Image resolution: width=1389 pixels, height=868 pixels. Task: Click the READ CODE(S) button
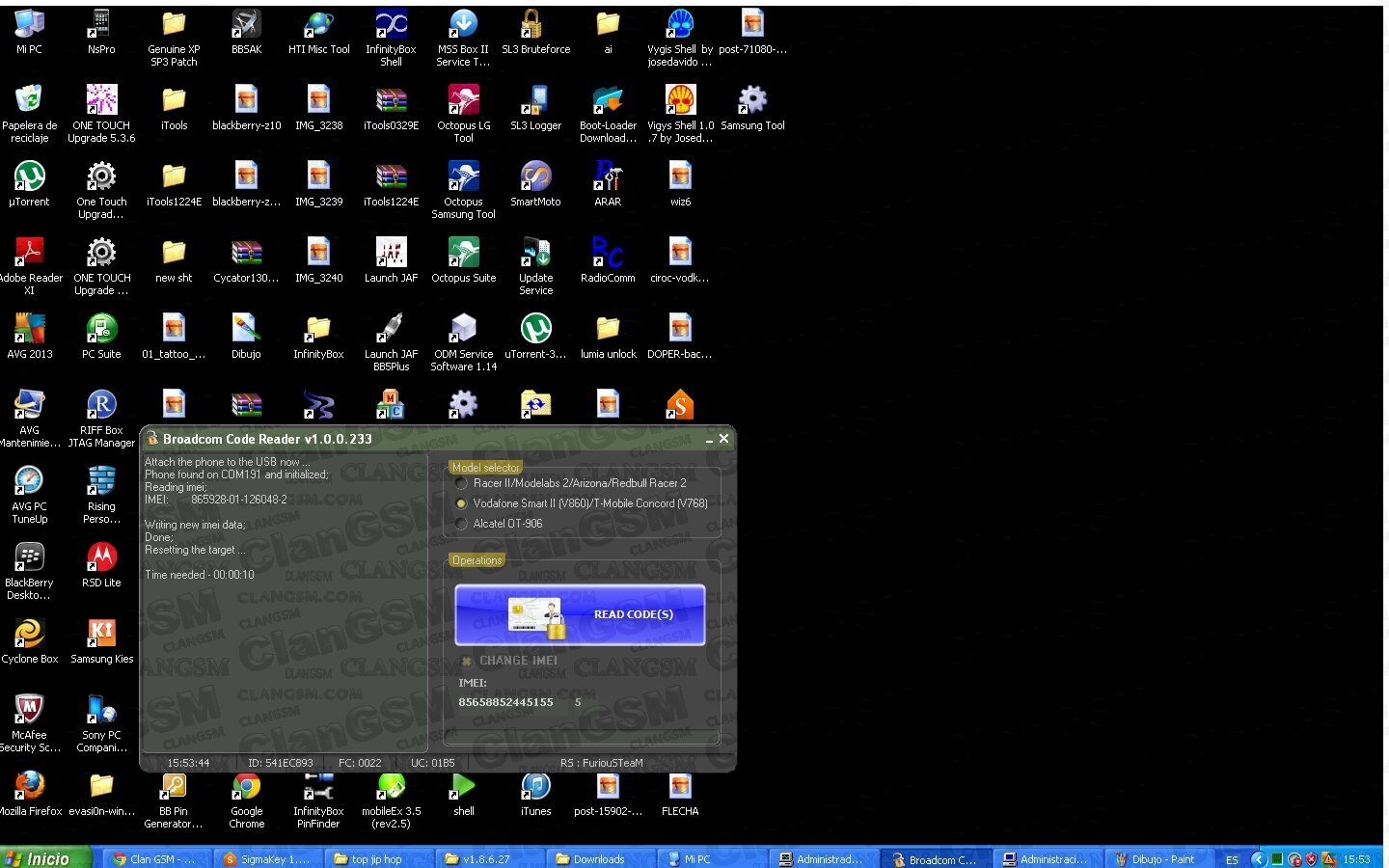pos(580,614)
